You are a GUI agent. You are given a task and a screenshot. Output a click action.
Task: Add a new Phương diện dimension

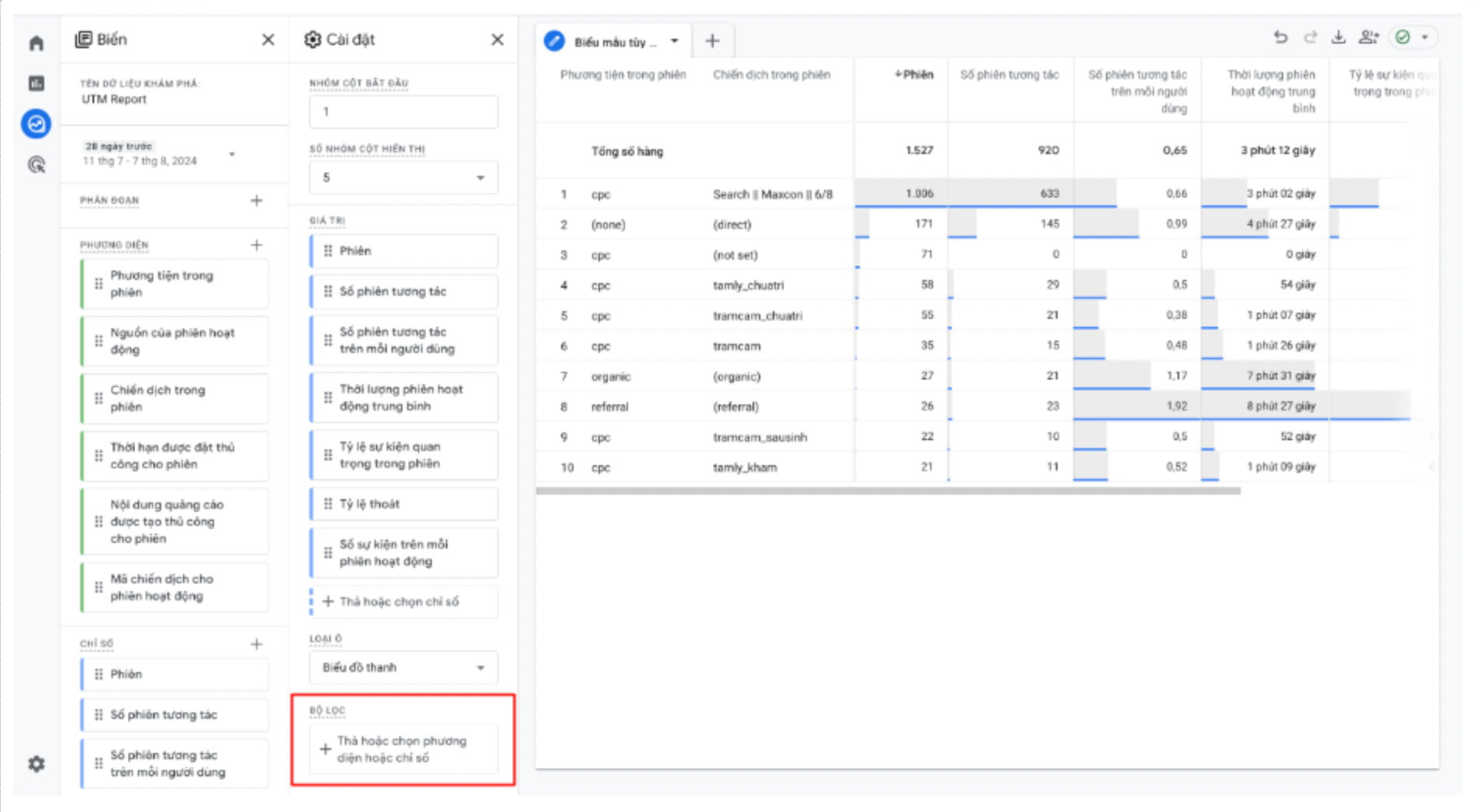[x=256, y=245]
